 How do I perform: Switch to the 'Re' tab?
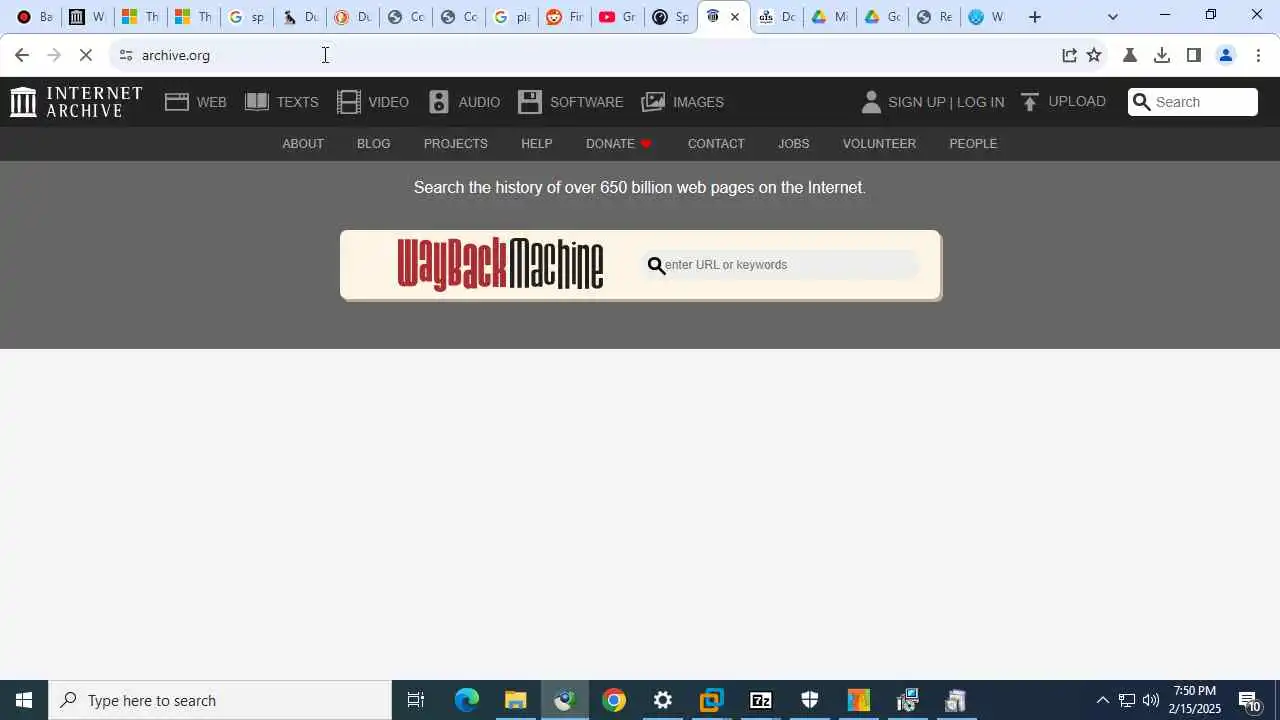(934, 17)
